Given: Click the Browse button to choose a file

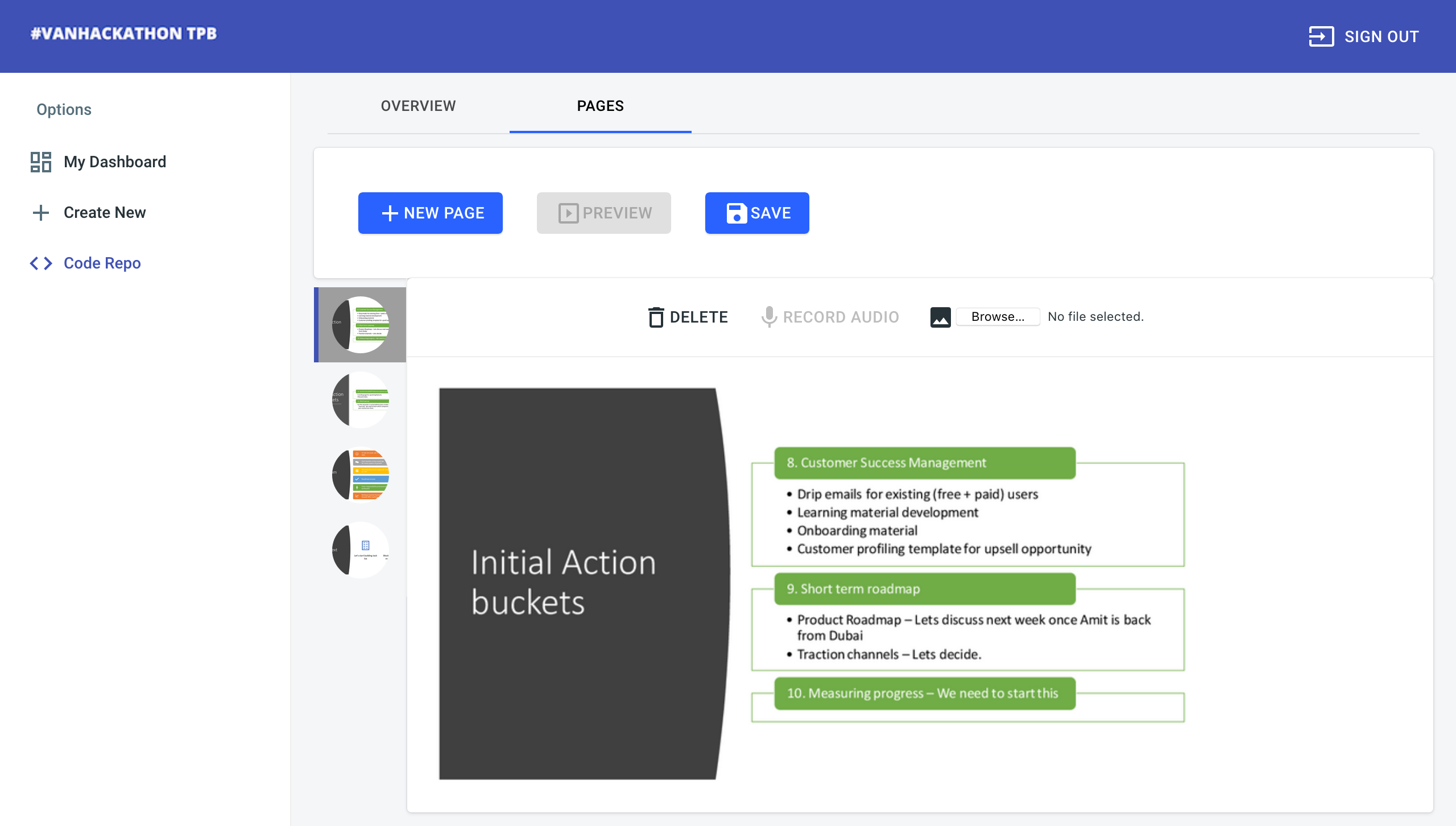Looking at the screenshot, I should point(997,316).
